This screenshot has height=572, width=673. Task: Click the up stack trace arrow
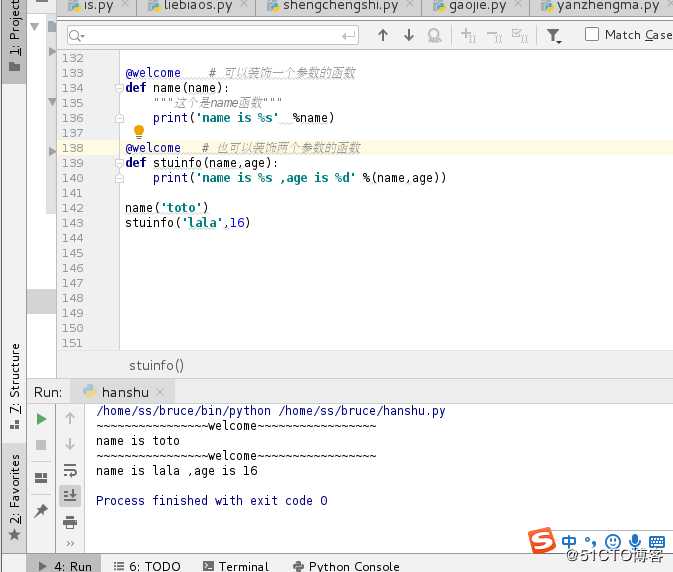click(x=70, y=418)
